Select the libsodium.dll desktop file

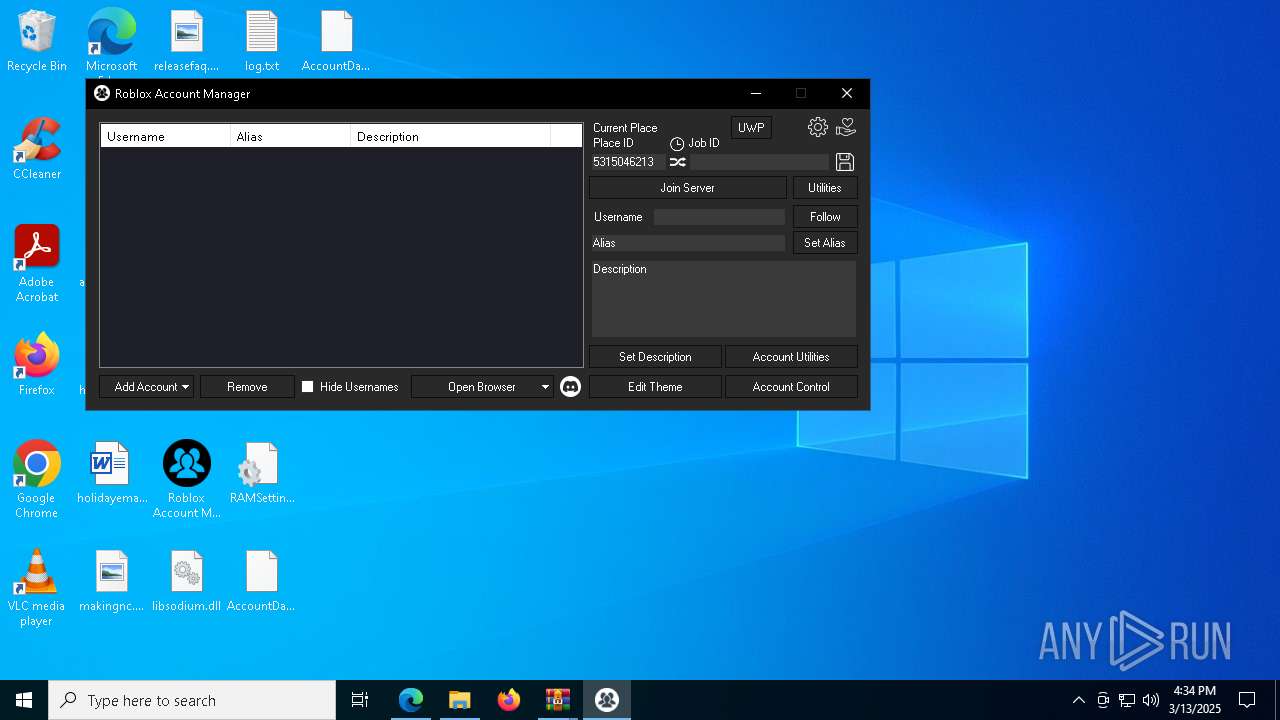pyautogui.click(x=186, y=581)
